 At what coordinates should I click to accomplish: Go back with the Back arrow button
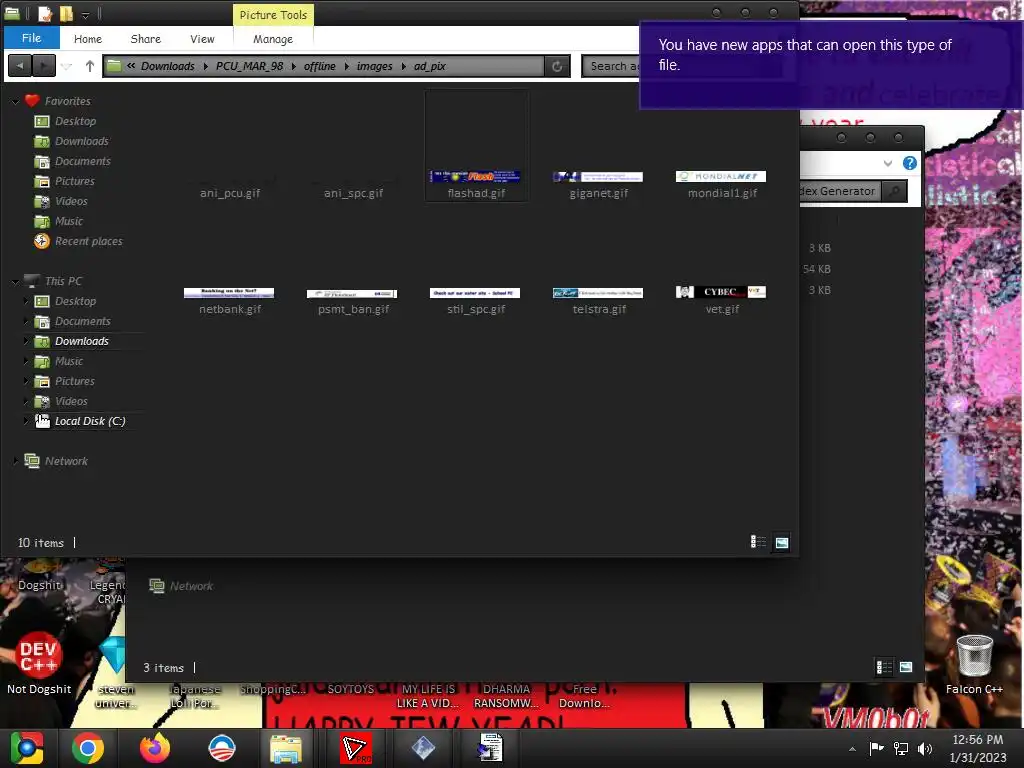point(20,66)
